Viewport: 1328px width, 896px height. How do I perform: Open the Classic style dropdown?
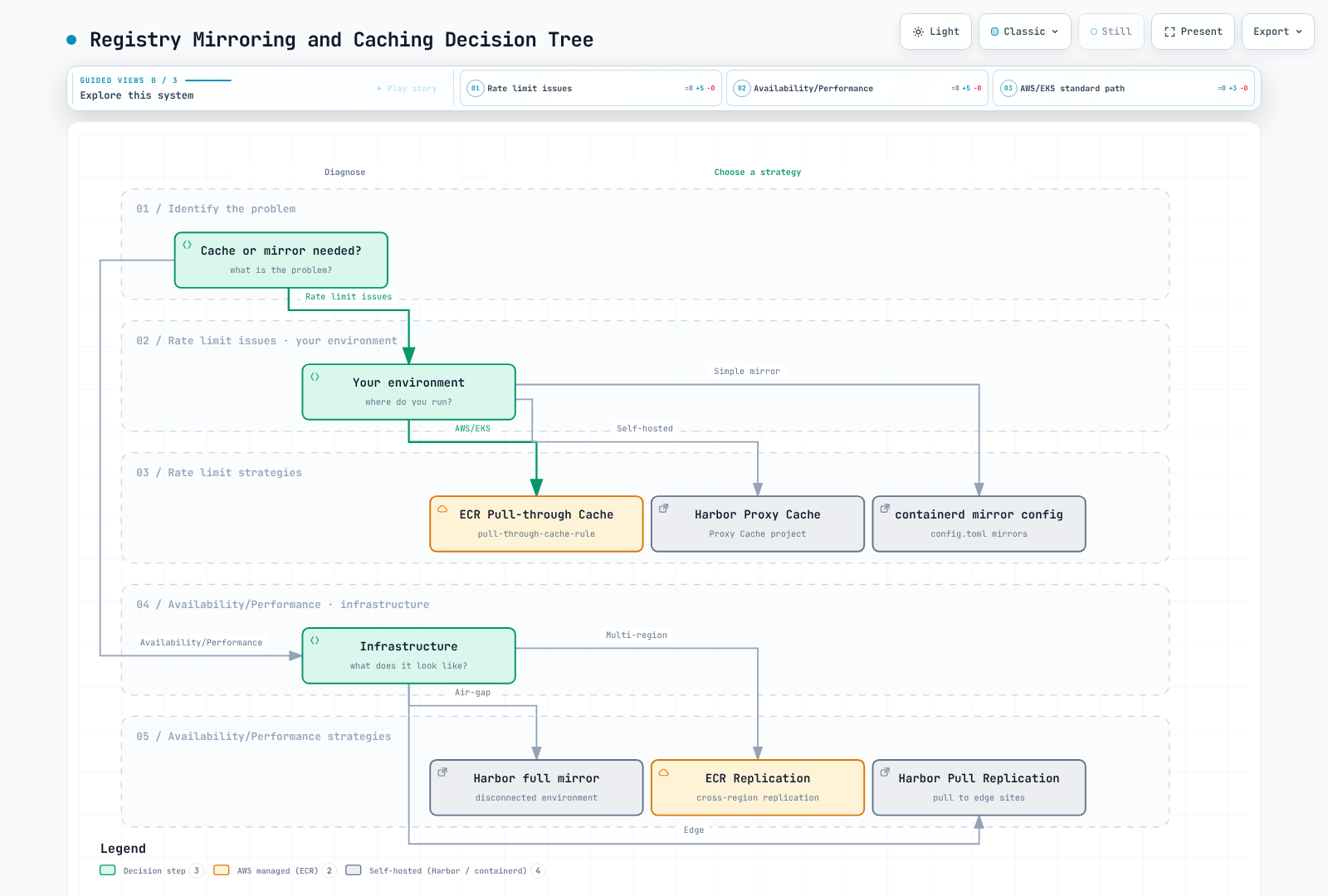[1025, 32]
